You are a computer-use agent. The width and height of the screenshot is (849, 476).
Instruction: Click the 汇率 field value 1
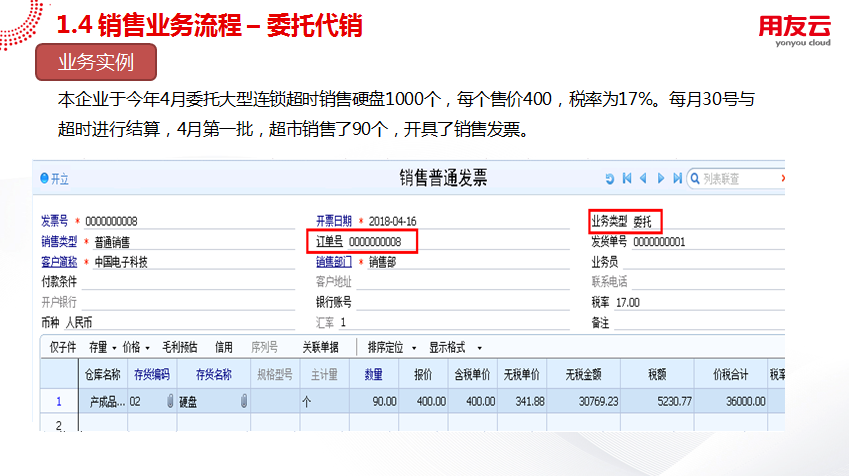(343, 323)
